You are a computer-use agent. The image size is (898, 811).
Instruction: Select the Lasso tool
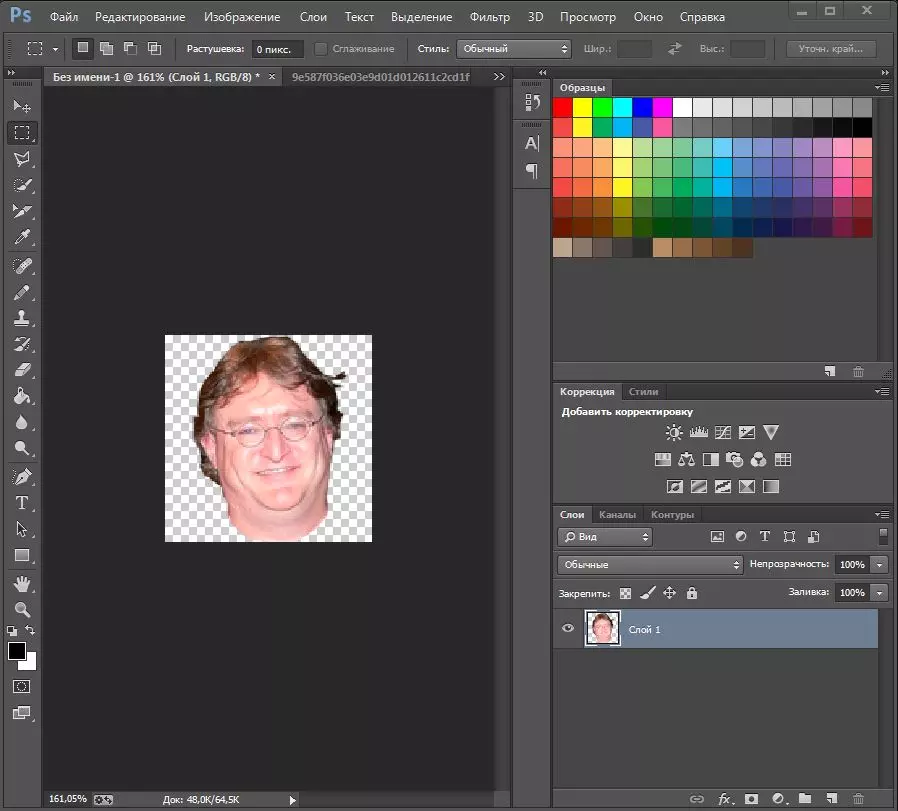tap(22, 159)
